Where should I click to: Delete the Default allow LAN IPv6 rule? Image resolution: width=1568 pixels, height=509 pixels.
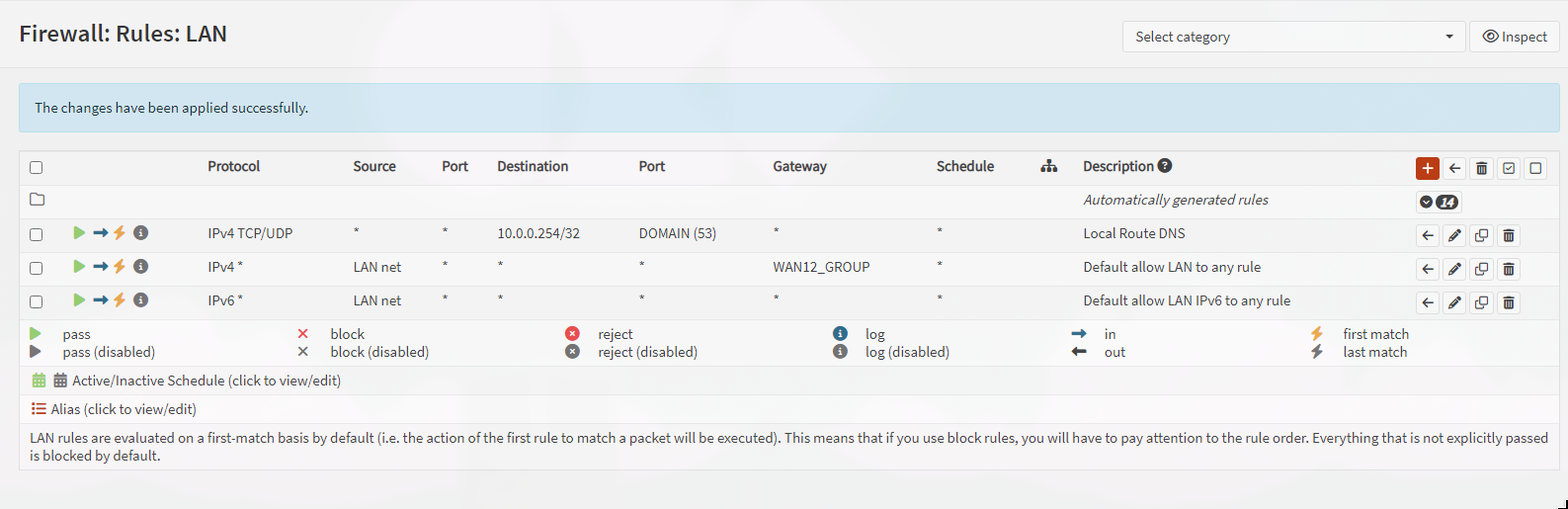pyautogui.click(x=1509, y=302)
